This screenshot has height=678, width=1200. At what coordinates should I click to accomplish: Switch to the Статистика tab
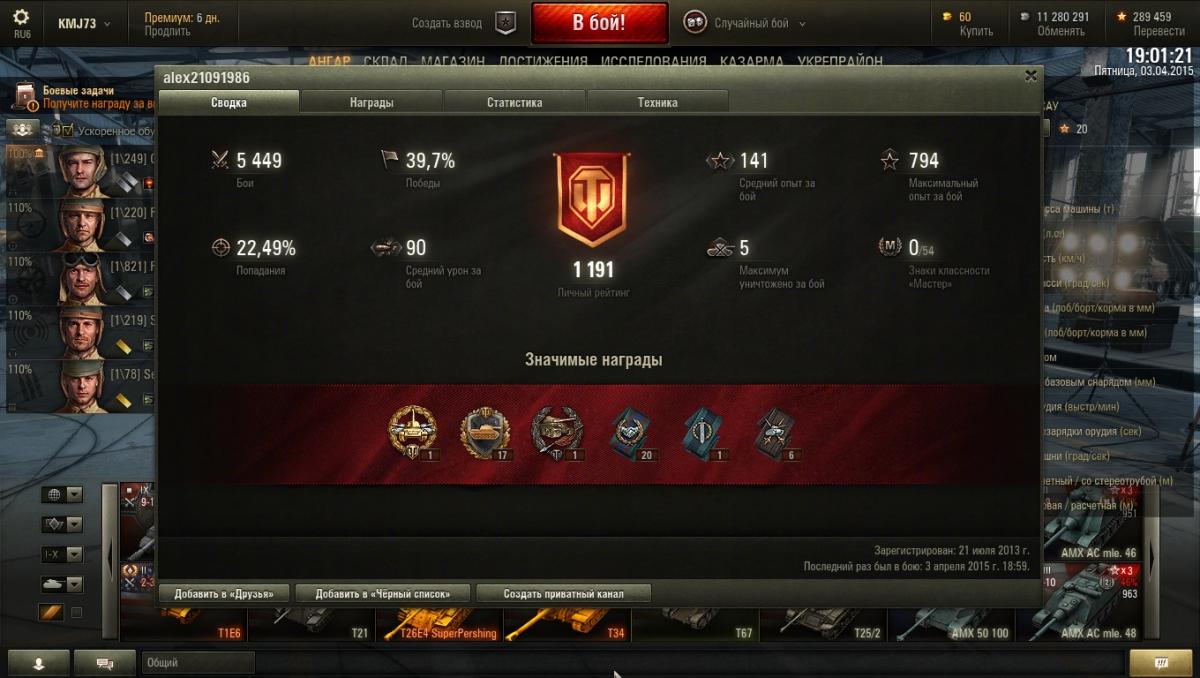(x=515, y=102)
